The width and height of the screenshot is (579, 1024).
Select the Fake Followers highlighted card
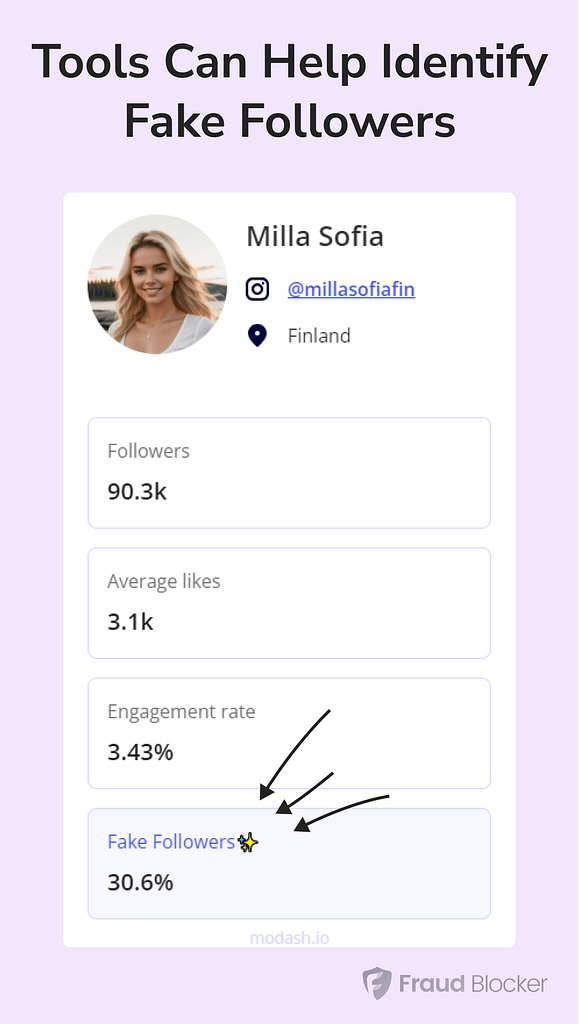point(289,863)
